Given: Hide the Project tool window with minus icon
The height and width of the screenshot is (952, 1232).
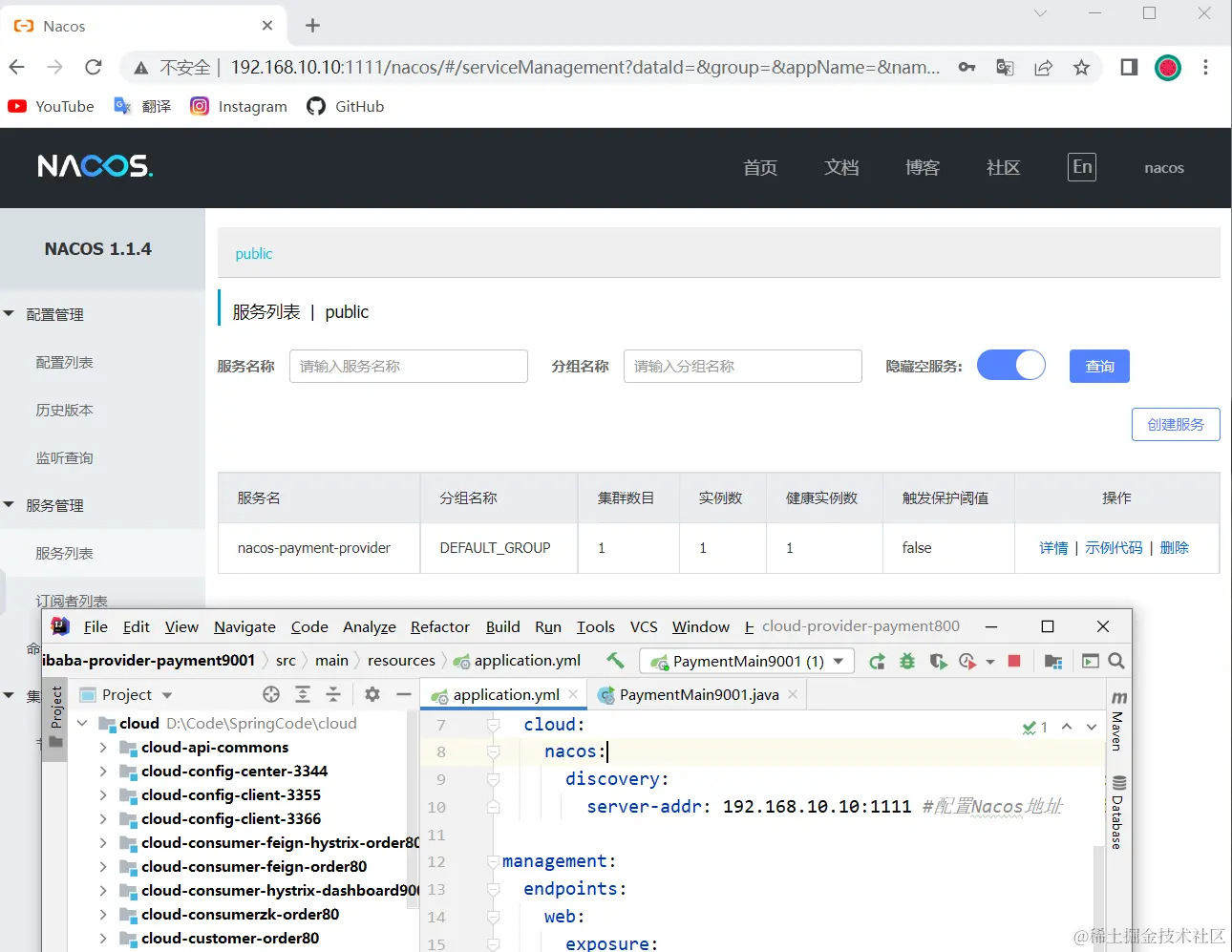Looking at the screenshot, I should coord(404,694).
